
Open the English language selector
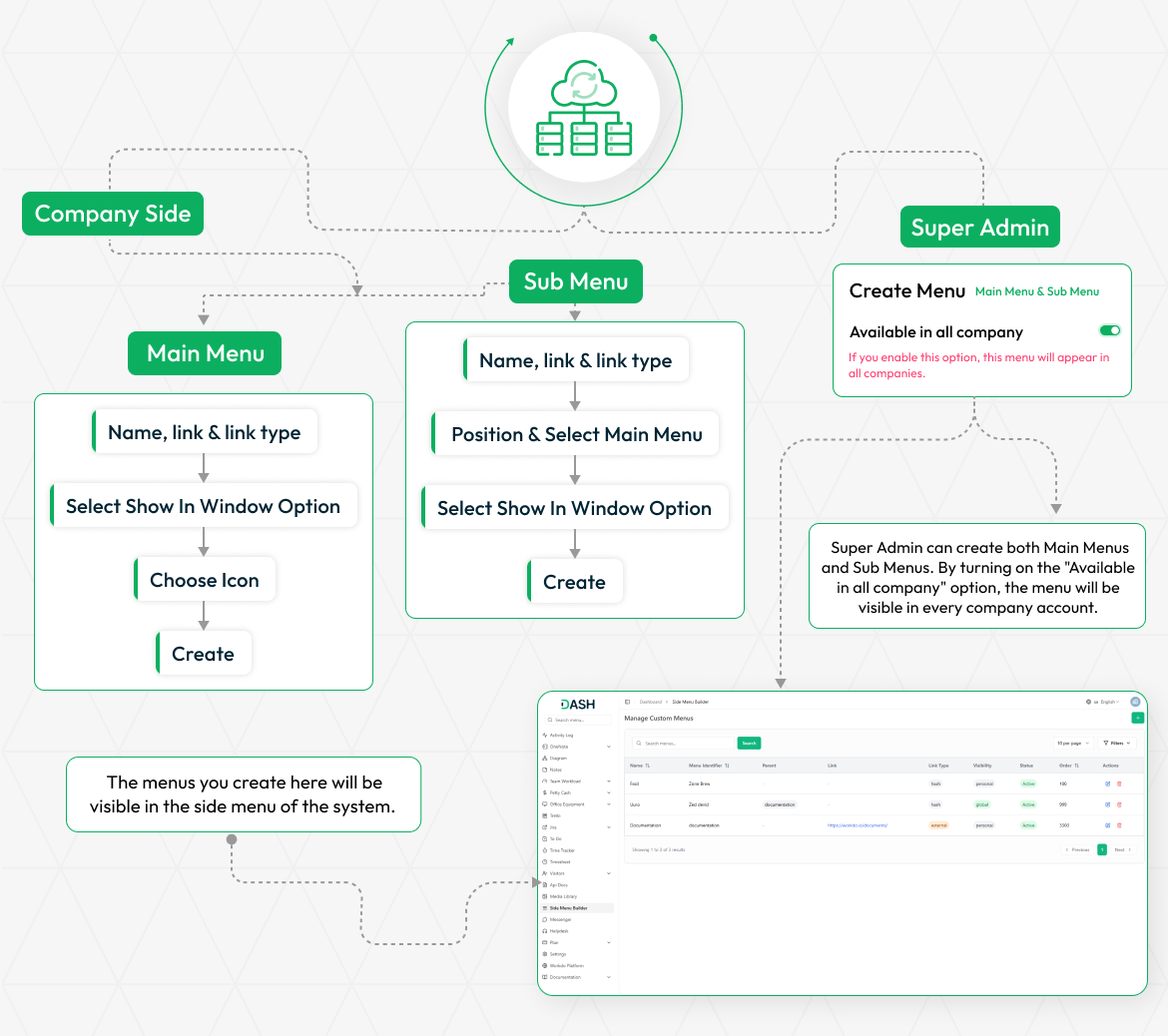pos(1102,702)
